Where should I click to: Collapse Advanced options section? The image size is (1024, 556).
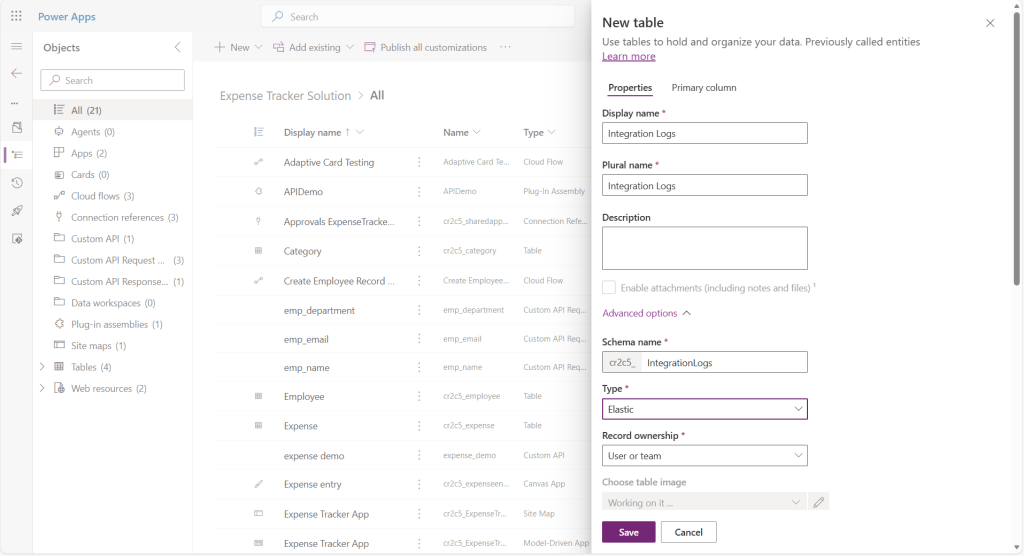tap(647, 313)
